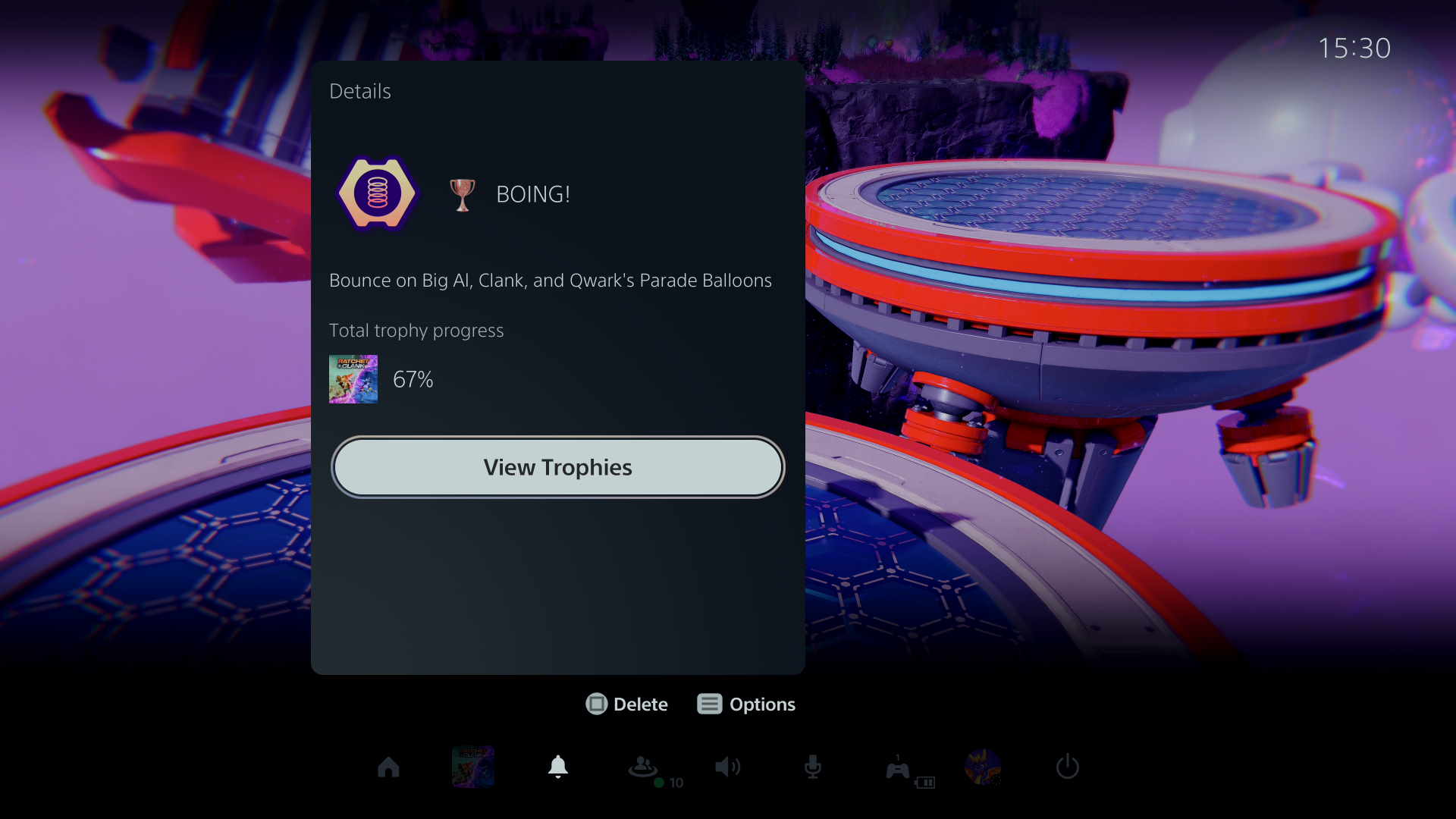Expand the Details panel header
Image resolution: width=1456 pixels, height=819 pixels.
(360, 90)
